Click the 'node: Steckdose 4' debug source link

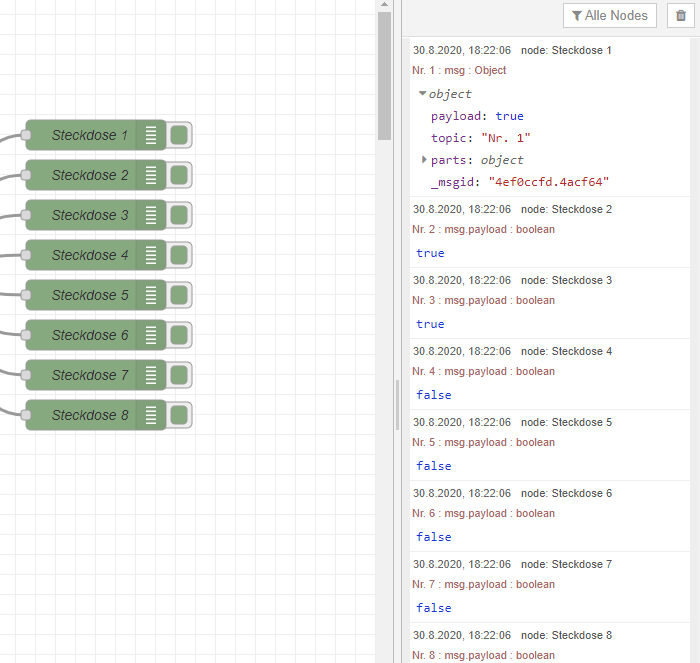[x=566, y=351]
